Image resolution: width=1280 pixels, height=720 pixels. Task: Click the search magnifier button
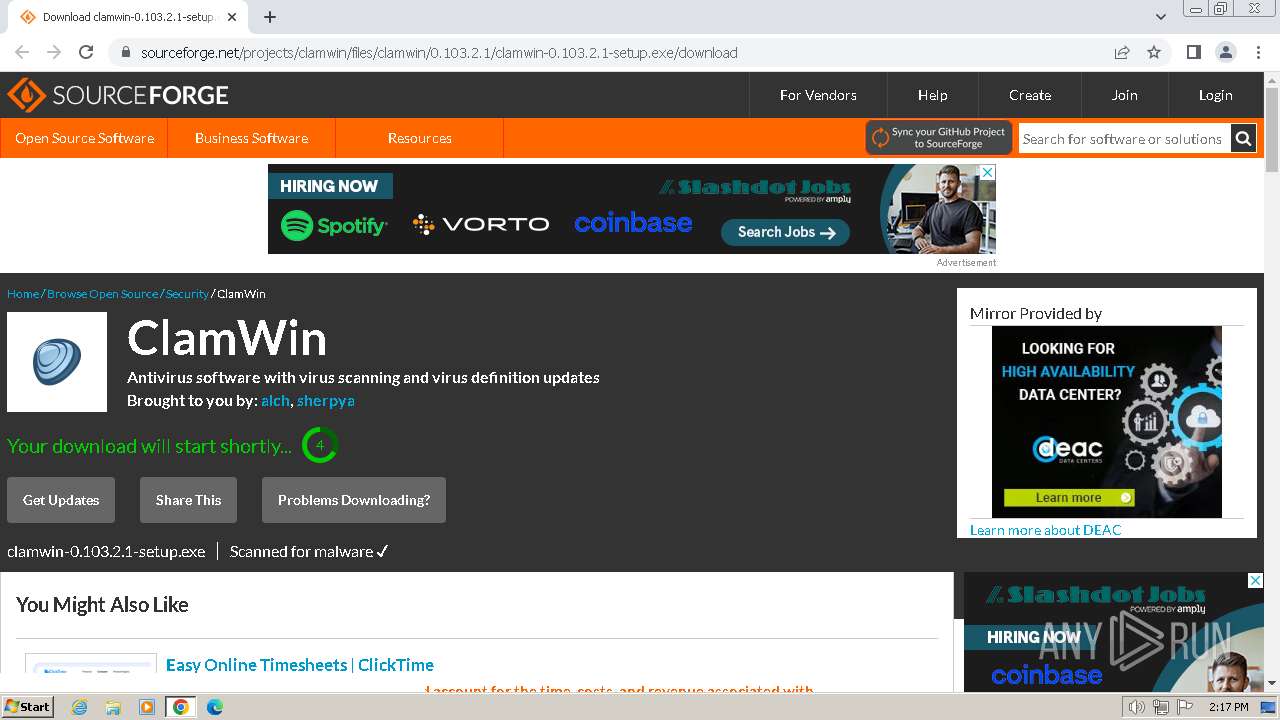(x=1243, y=139)
